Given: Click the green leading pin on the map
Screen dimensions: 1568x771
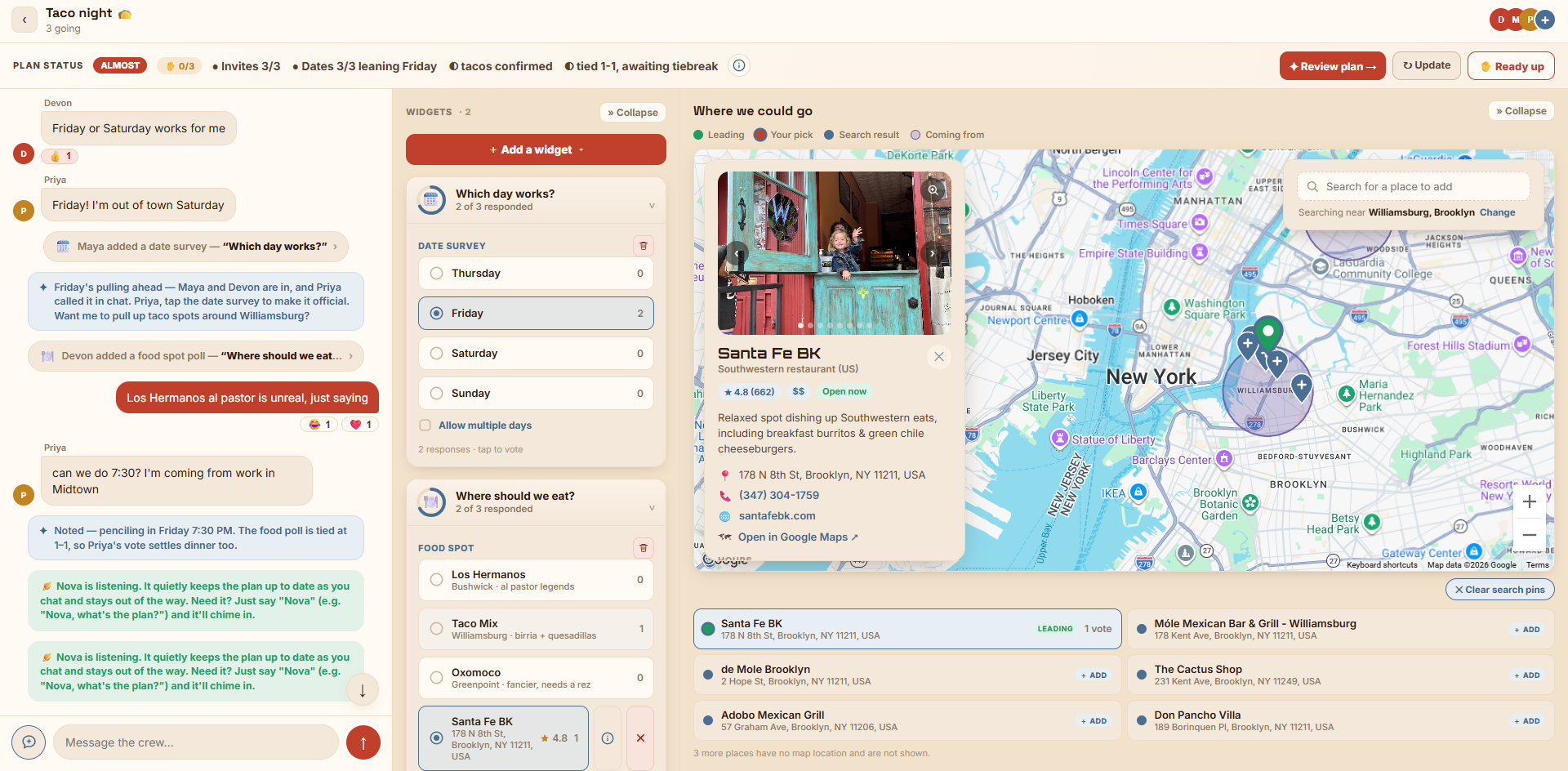Looking at the screenshot, I should pos(1268,332).
